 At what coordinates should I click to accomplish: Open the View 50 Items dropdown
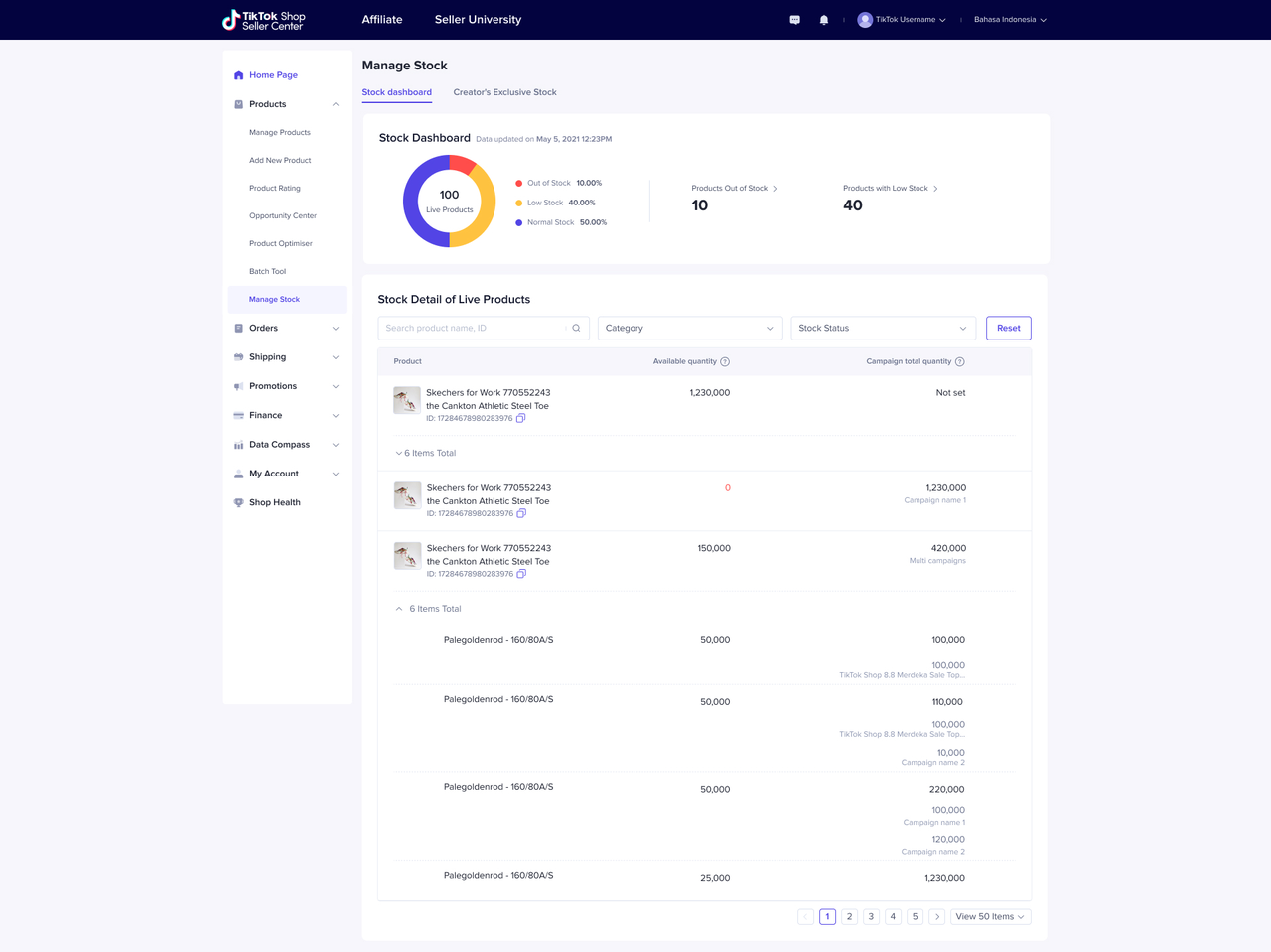pos(989,916)
